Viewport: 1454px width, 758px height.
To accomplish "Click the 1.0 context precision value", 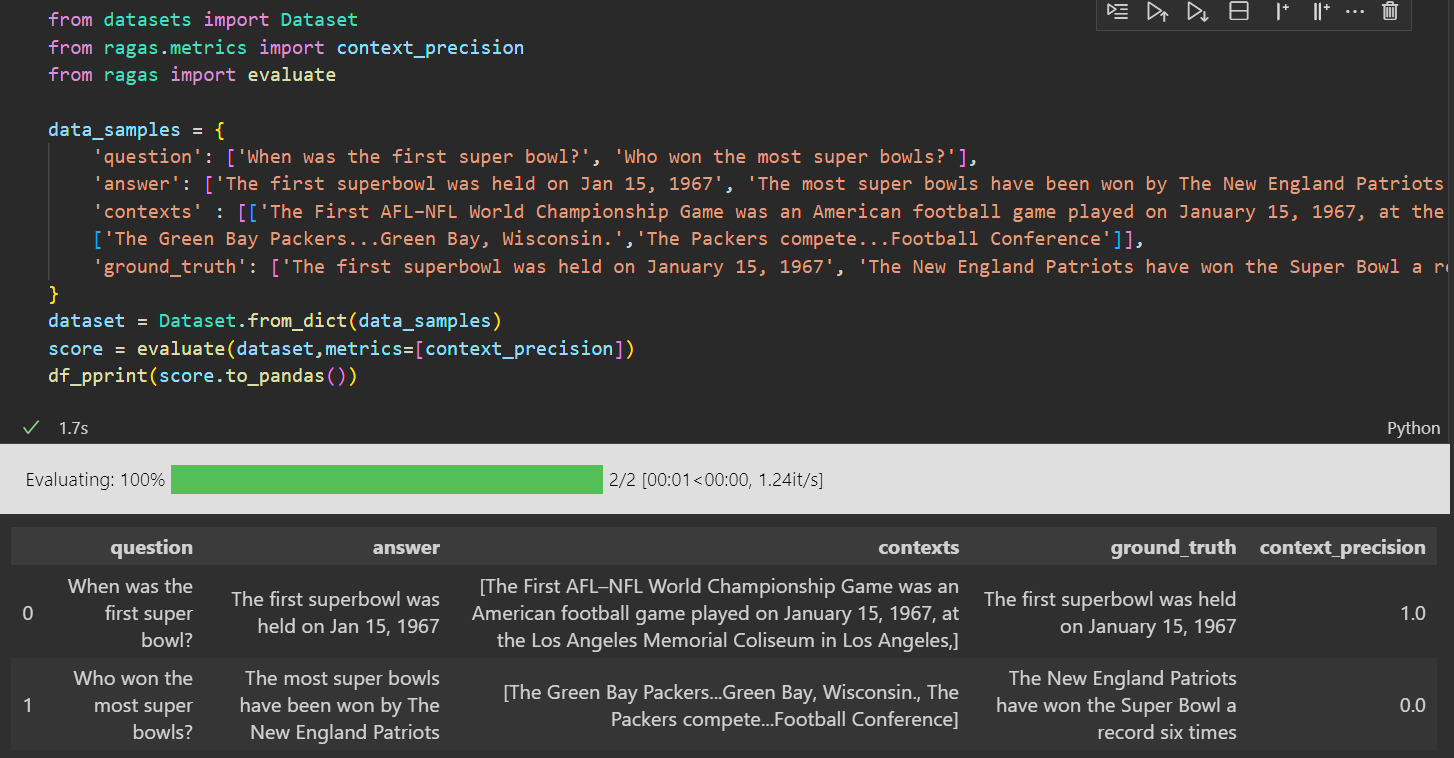I will pos(1412,613).
